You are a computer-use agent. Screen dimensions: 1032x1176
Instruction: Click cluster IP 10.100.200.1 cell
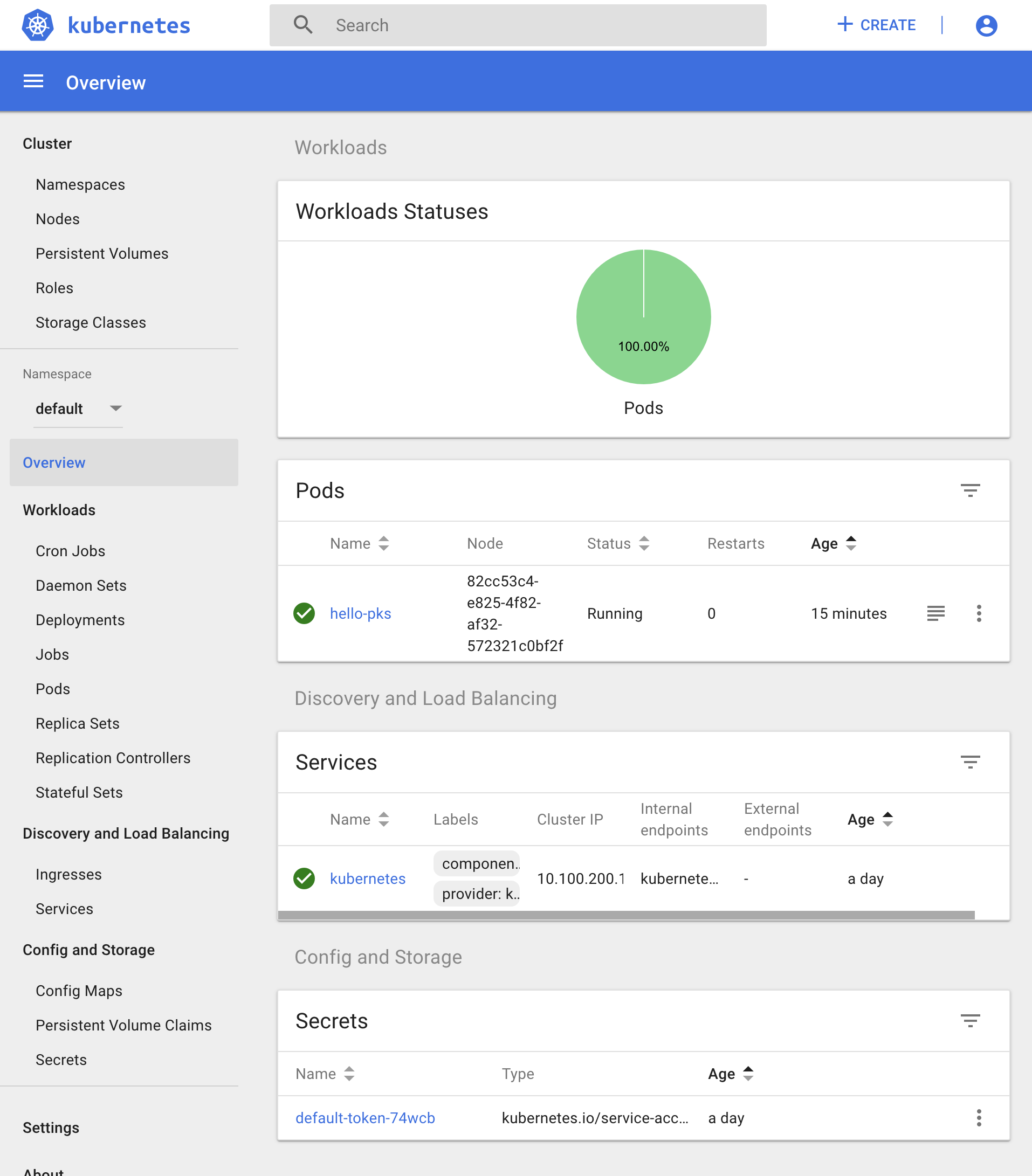pyautogui.click(x=581, y=878)
